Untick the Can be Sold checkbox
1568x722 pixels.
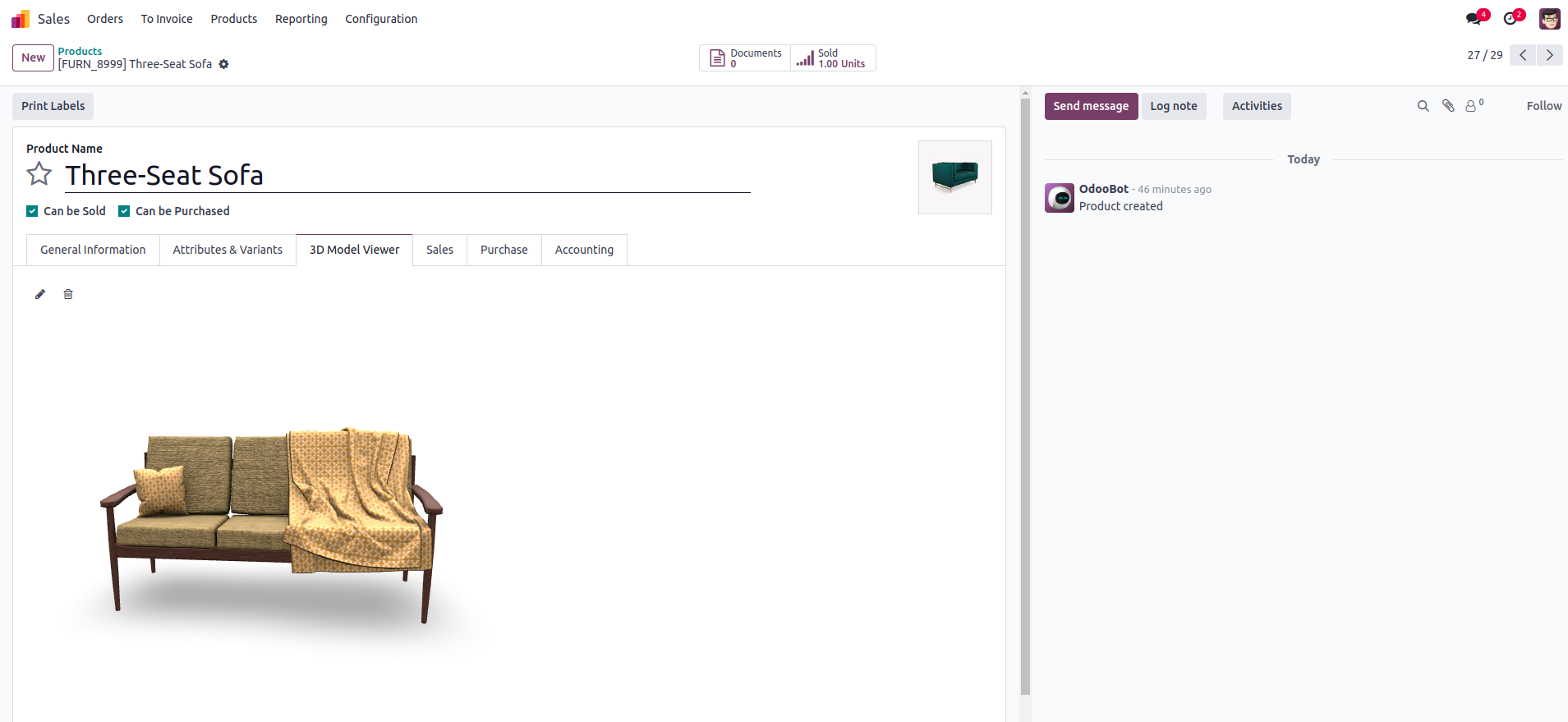[32, 211]
